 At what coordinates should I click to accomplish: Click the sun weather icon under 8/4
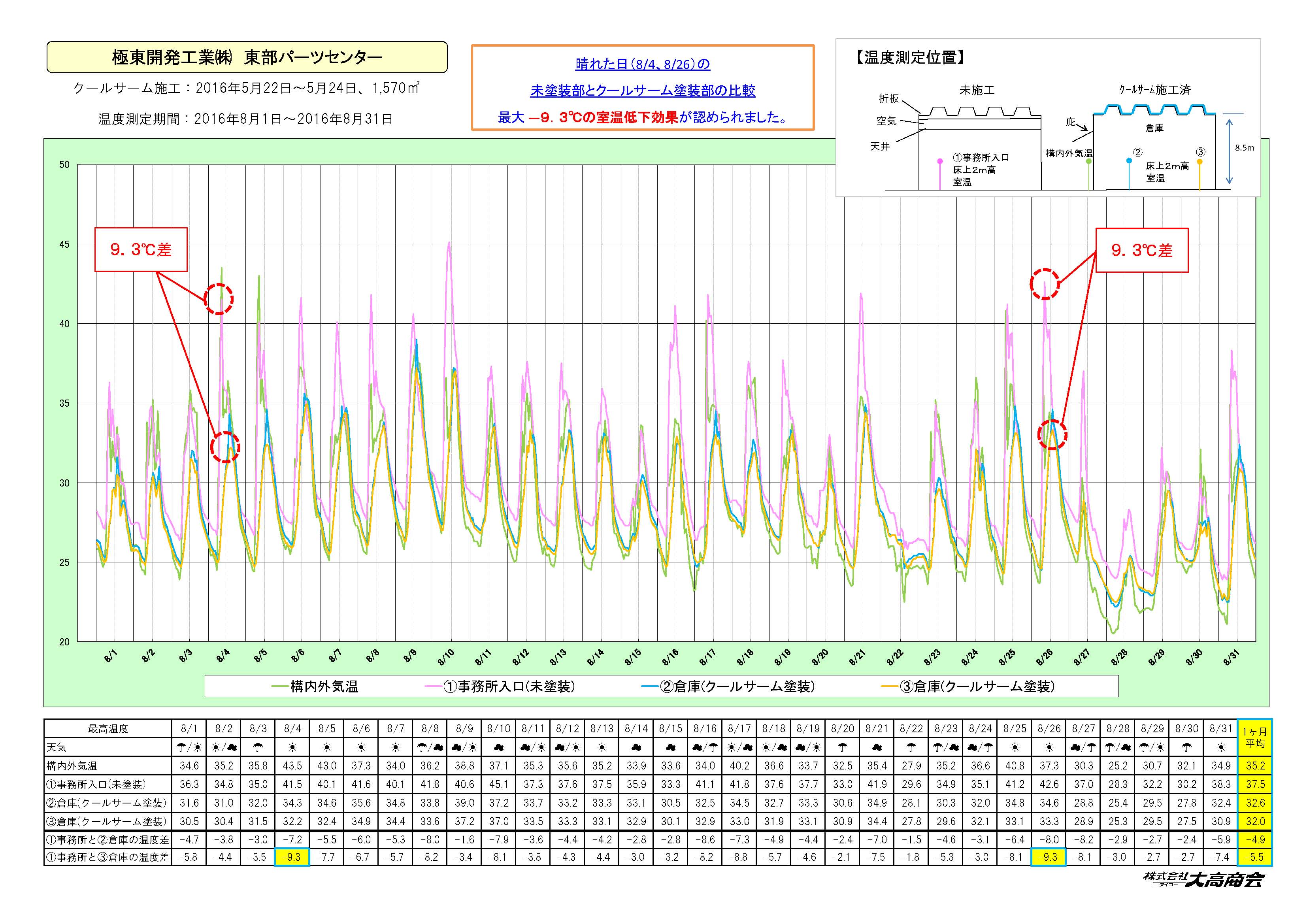[x=292, y=747]
